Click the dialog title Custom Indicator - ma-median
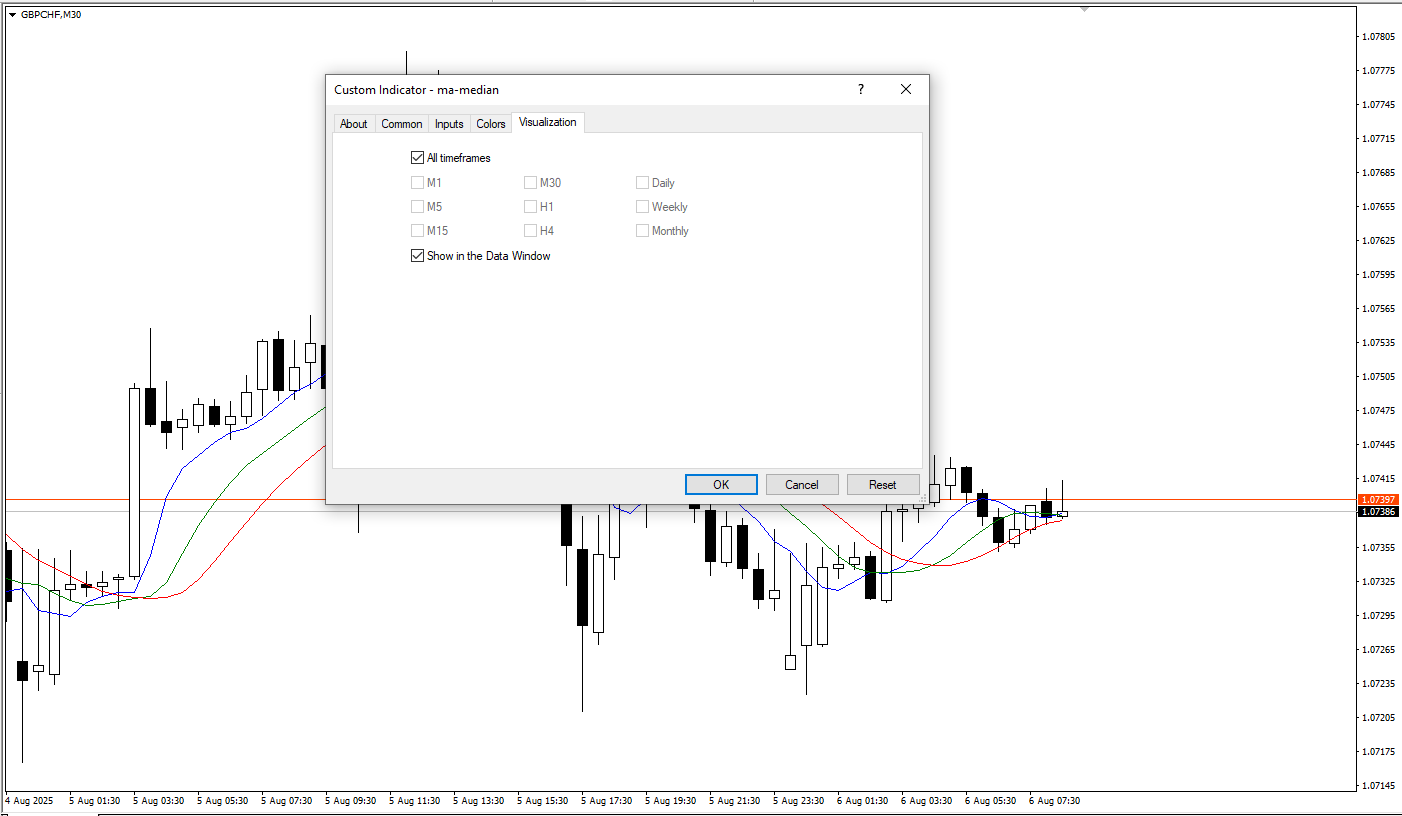Viewport: 1402px width, 816px height. (x=416, y=90)
